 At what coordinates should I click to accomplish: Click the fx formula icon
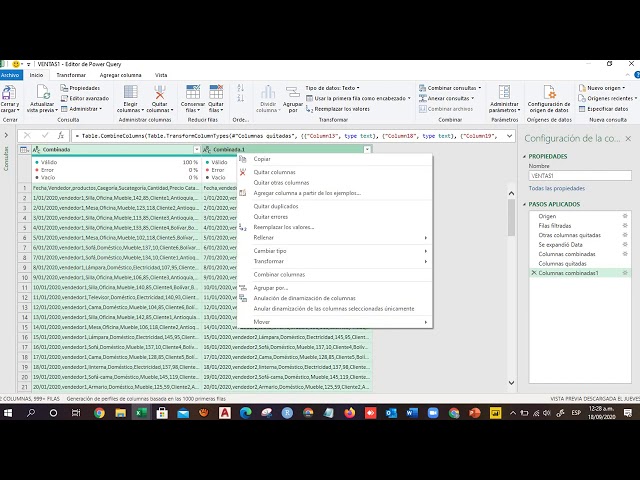click(x=60, y=136)
